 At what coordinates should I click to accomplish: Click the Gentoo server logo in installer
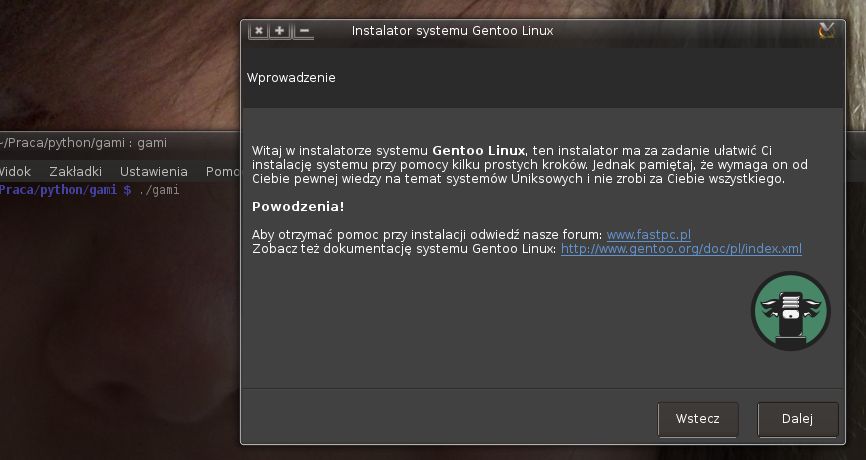790,310
